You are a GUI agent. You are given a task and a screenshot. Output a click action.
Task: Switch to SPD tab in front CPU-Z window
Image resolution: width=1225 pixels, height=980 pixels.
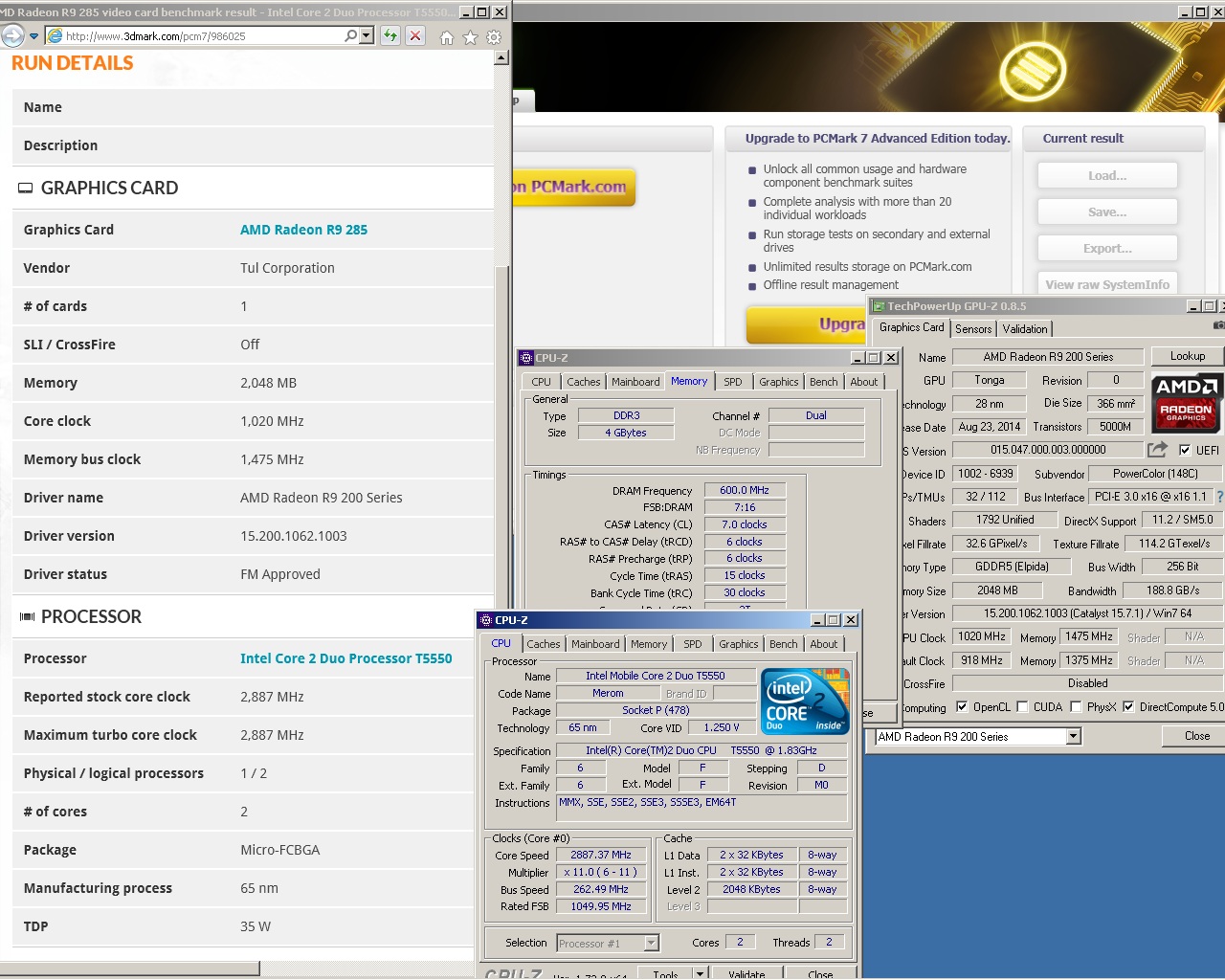click(693, 644)
